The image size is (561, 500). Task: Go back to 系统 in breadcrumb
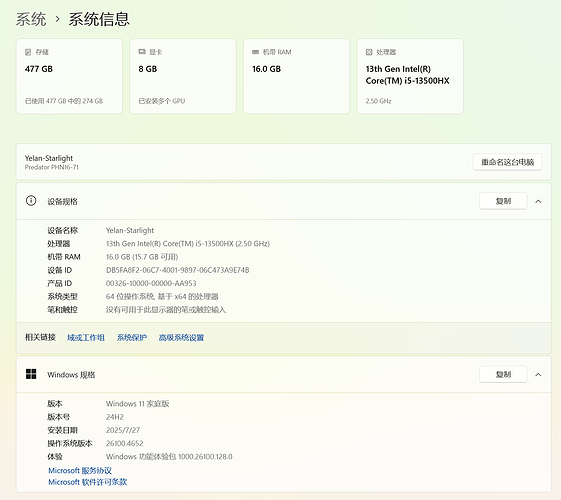point(31,19)
